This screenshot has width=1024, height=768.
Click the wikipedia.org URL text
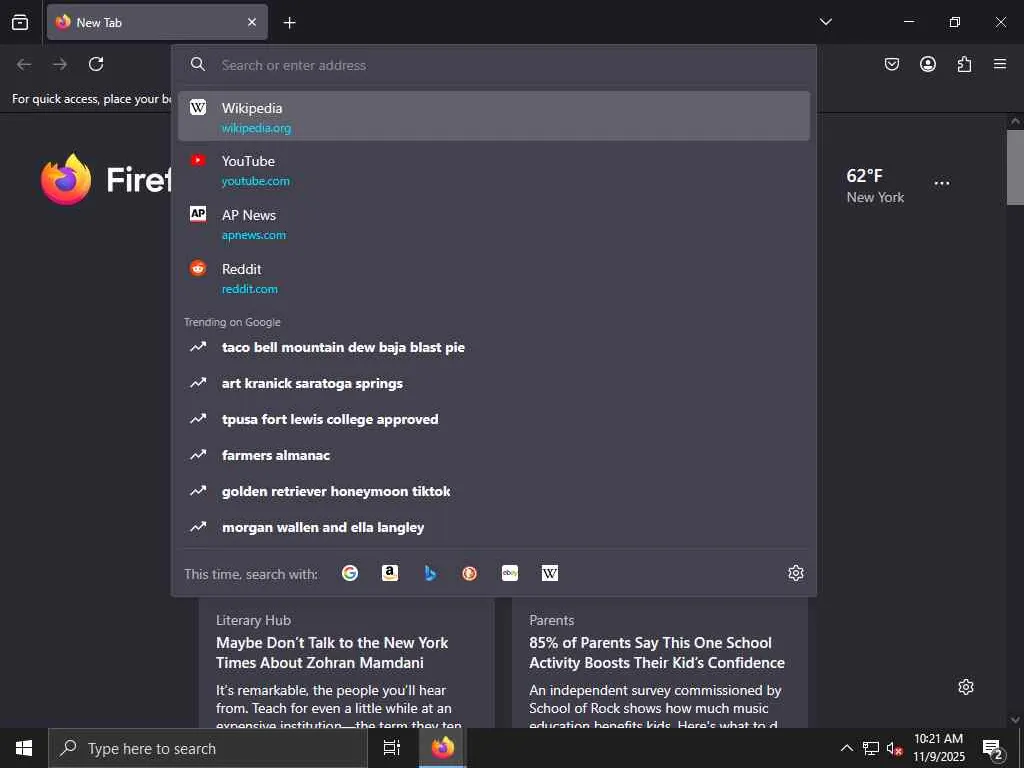256,128
